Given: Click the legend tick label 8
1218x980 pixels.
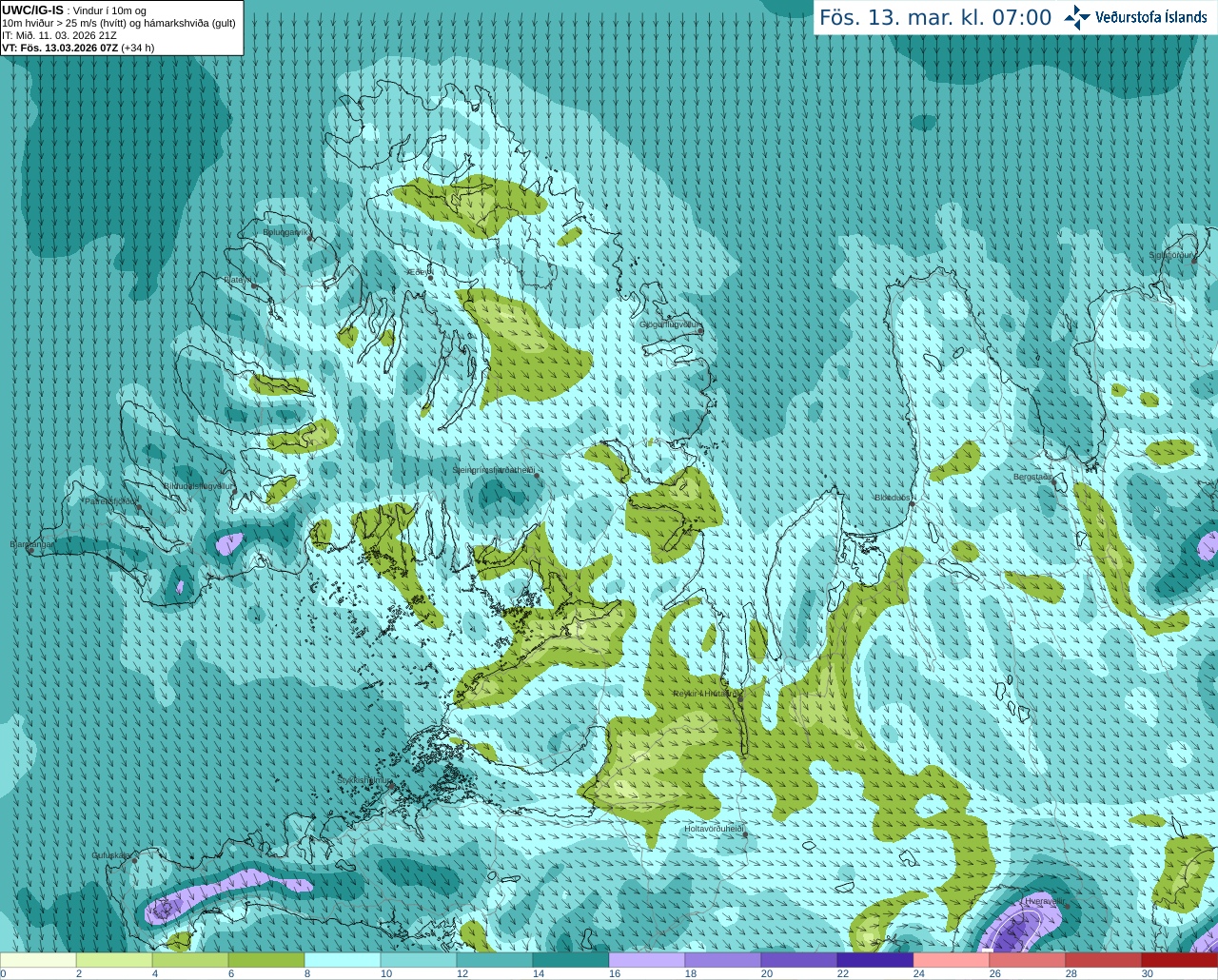Looking at the screenshot, I should (307, 973).
